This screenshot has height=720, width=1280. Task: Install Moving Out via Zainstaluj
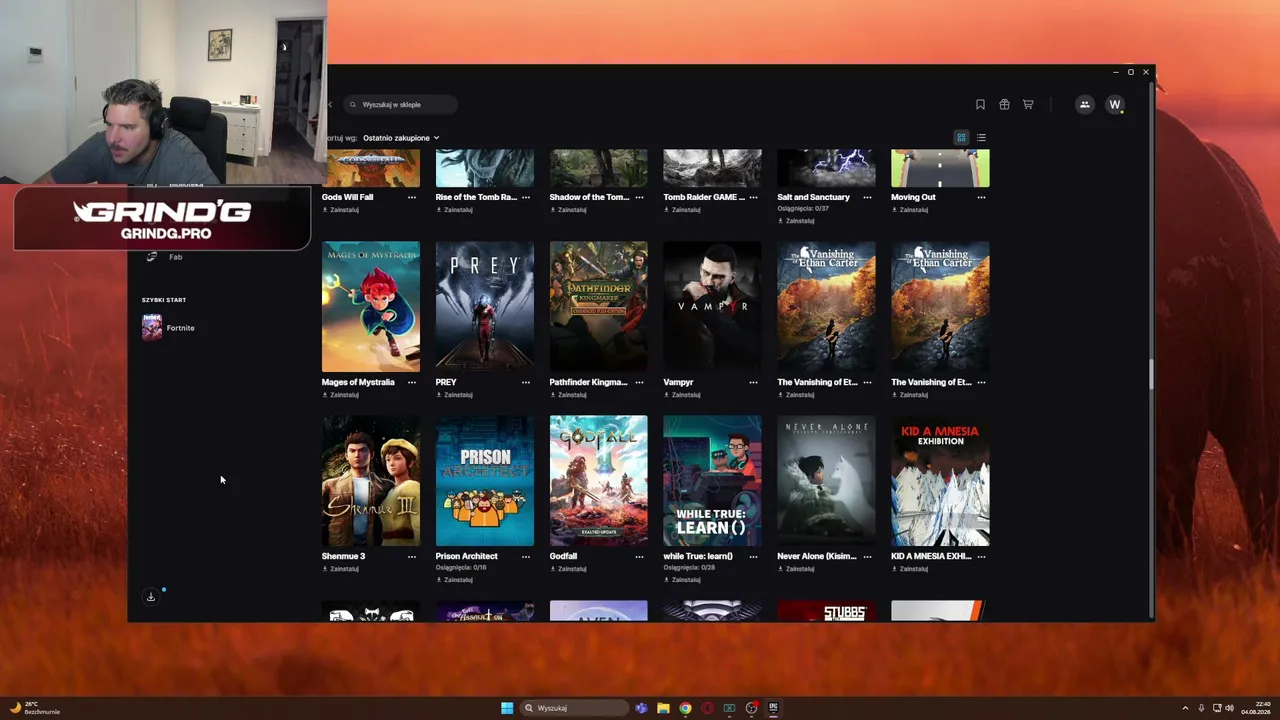[x=910, y=210]
